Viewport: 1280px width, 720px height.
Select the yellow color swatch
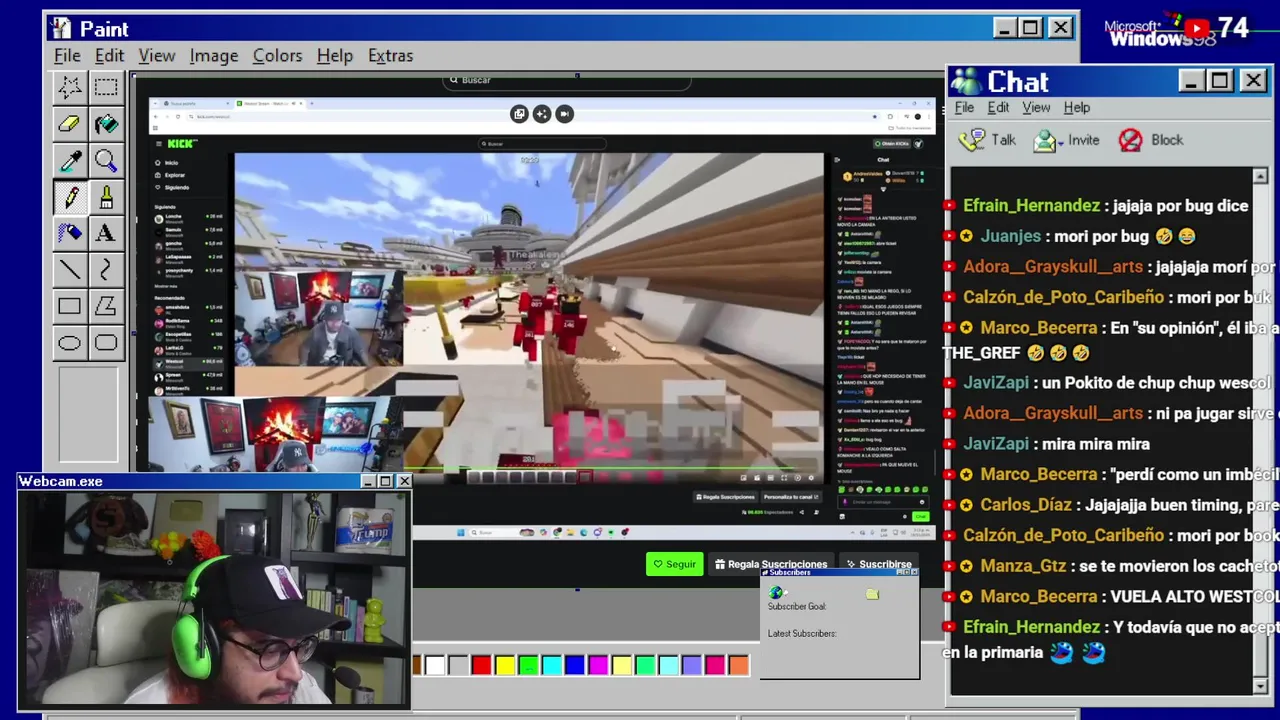click(505, 665)
